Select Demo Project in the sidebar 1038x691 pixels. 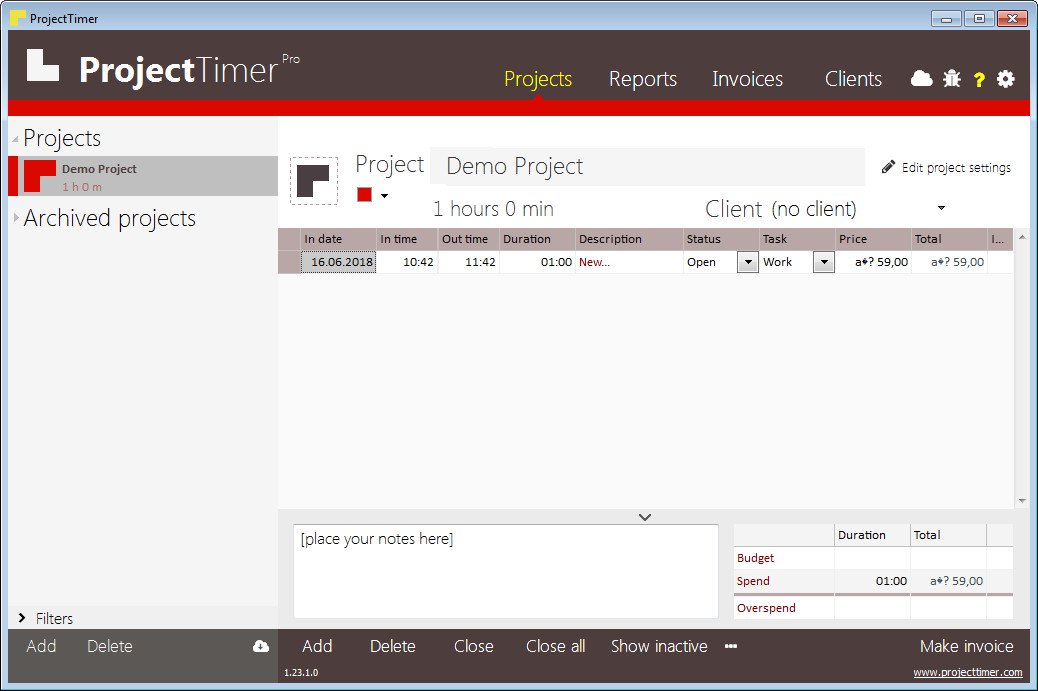[x=143, y=176]
